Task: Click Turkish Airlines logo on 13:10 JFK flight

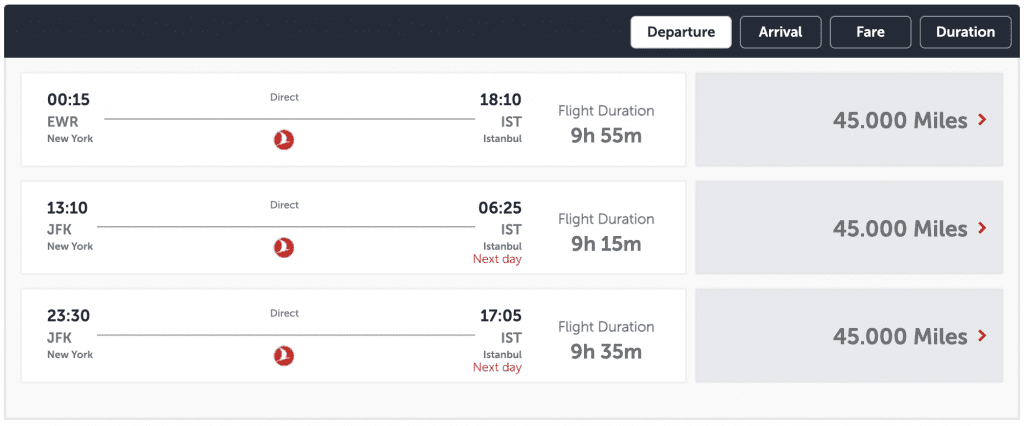Action: point(283,248)
